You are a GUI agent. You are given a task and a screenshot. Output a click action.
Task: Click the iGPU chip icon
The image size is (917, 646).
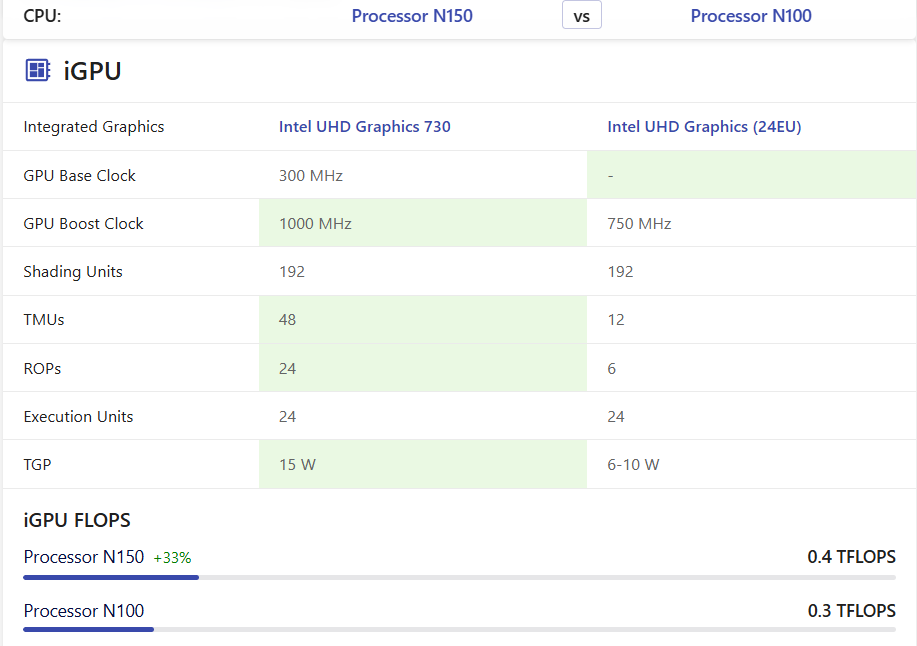tap(38, 70)
